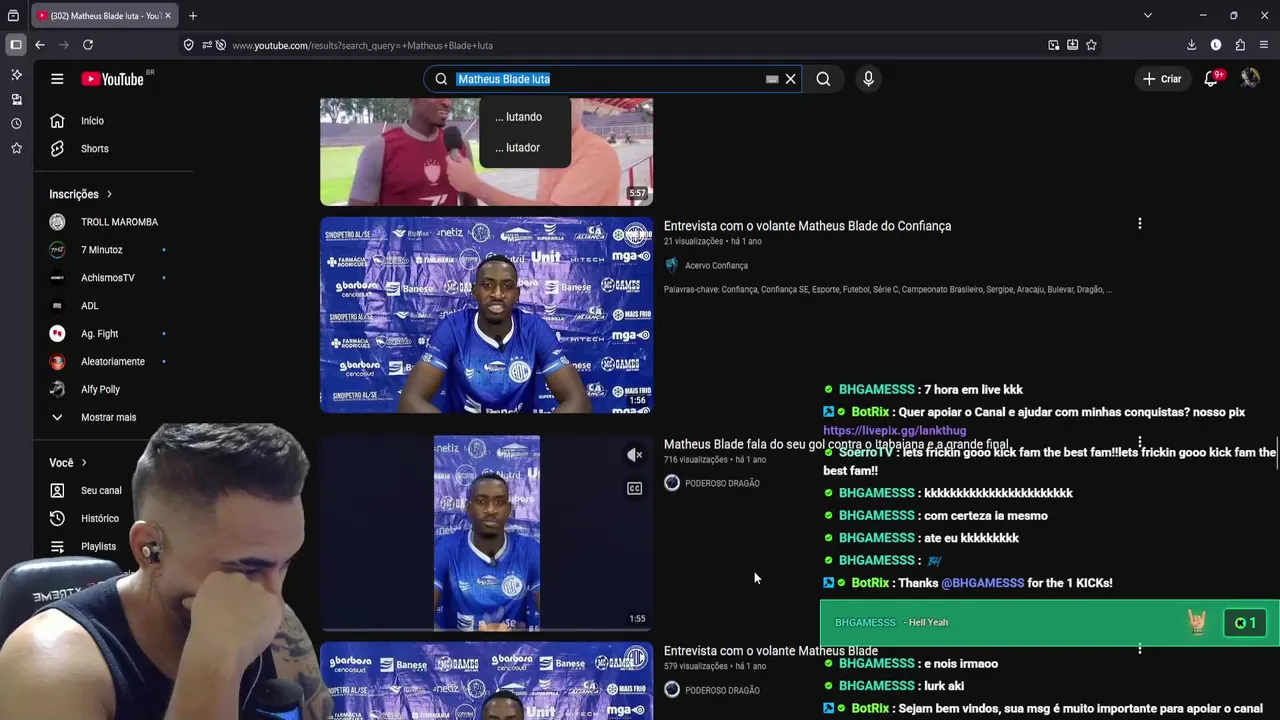Screen dimensions: 1280x720
Task: Expand the list all tabs chevron
Action: 1147,16
